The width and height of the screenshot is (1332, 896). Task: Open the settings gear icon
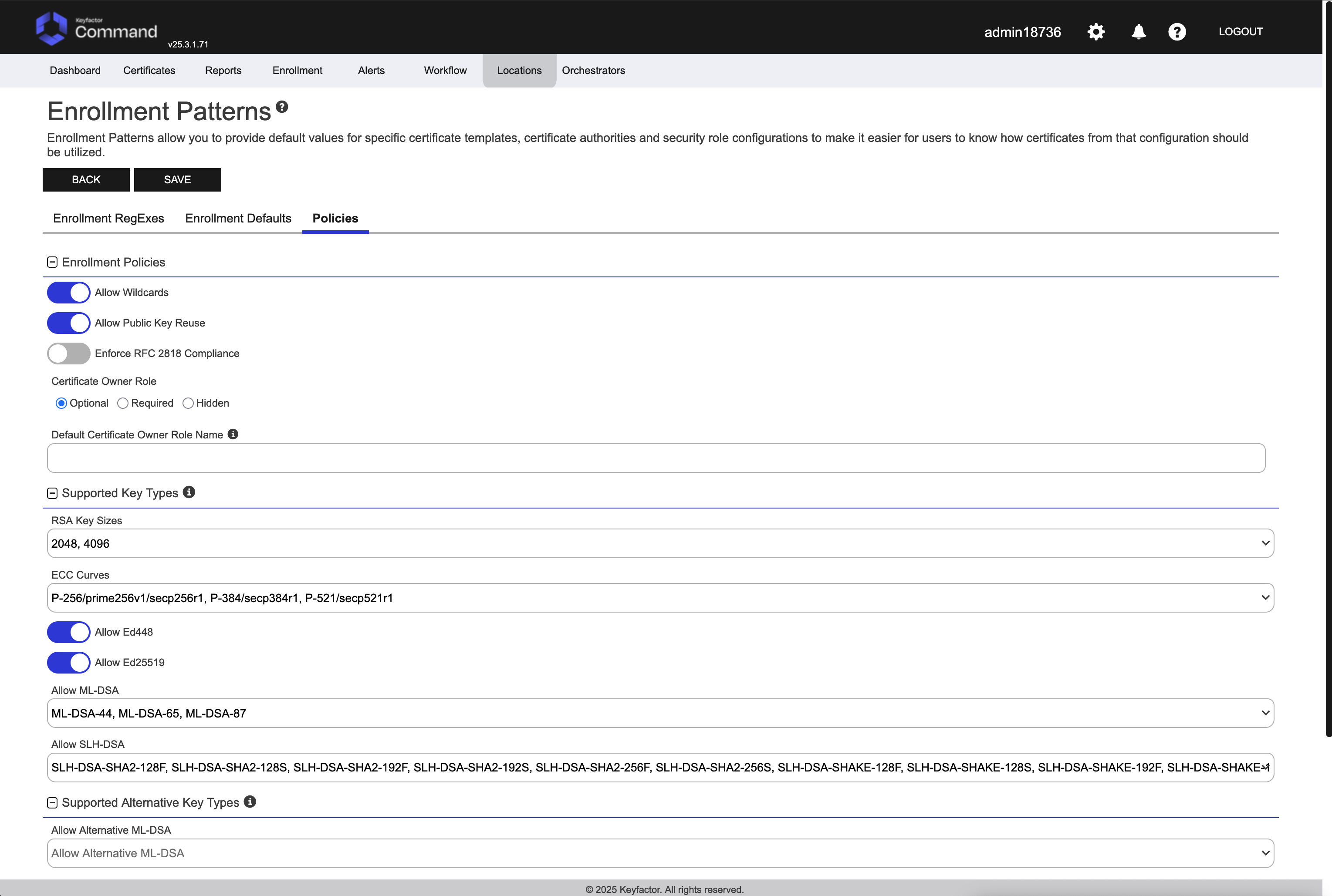(x=1095, y=32)
